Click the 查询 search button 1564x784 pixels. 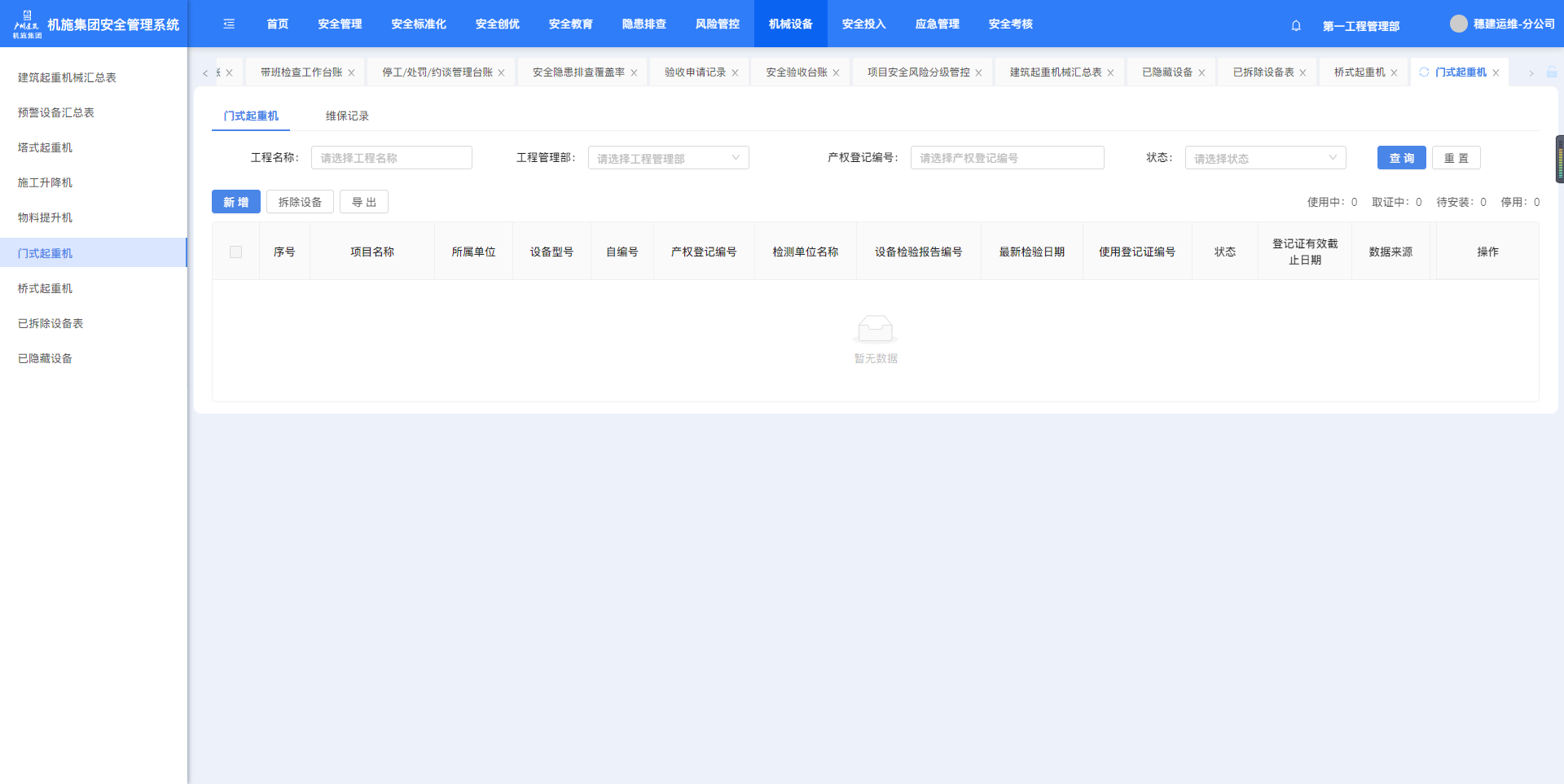point(1401,158)
